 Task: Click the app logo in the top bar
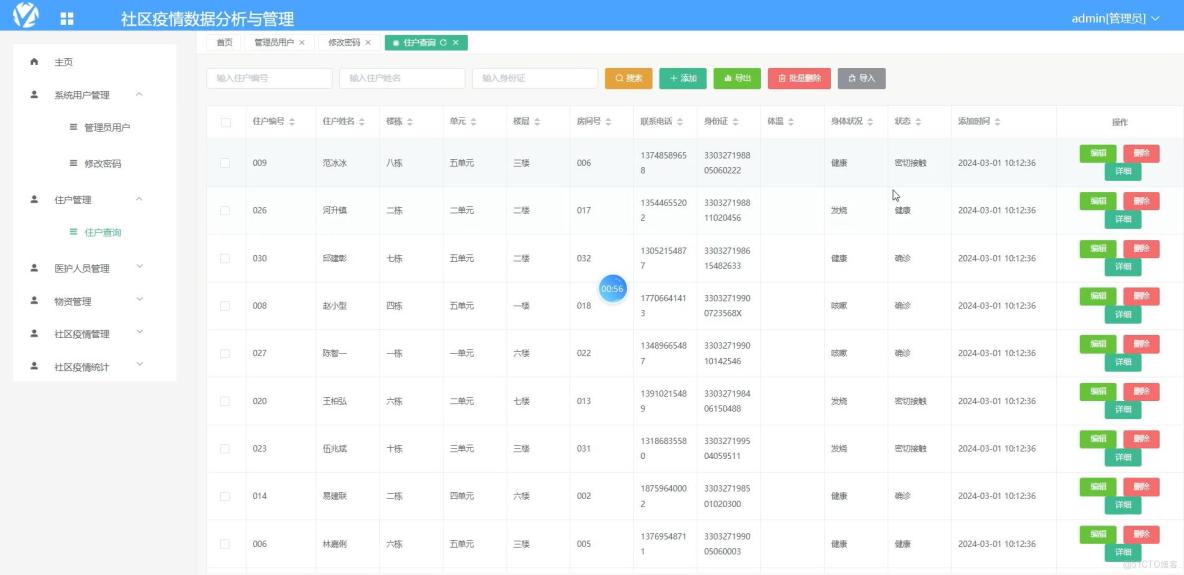coord(26,15)
